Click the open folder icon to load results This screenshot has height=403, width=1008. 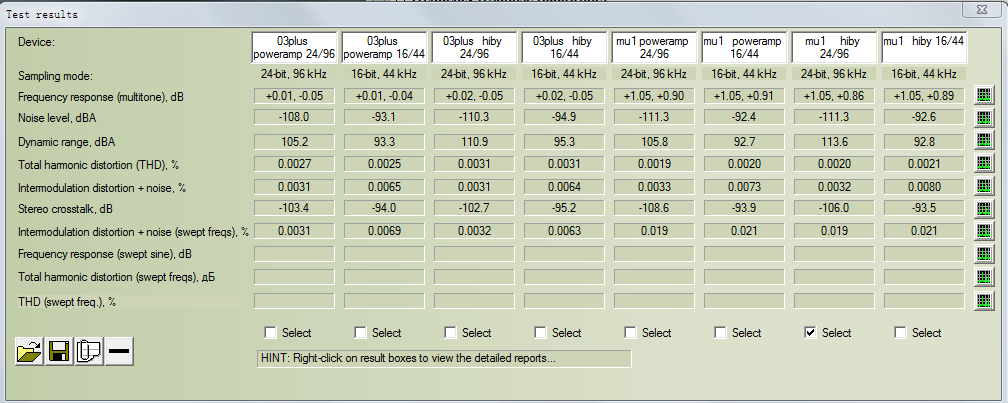tap(29, 353)
